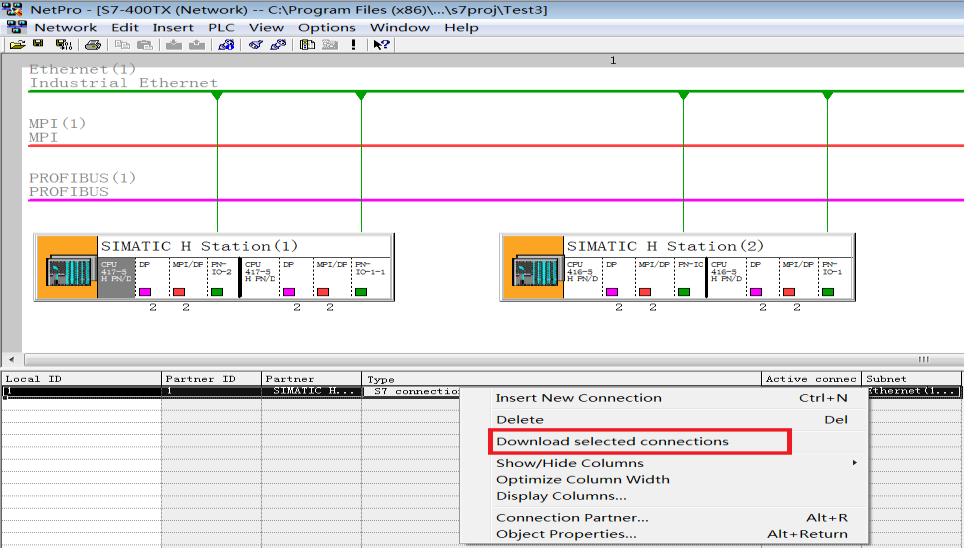The width and height of the screenshot is (964, 548).
Task: Open the PLC menu
Action: 221,28
